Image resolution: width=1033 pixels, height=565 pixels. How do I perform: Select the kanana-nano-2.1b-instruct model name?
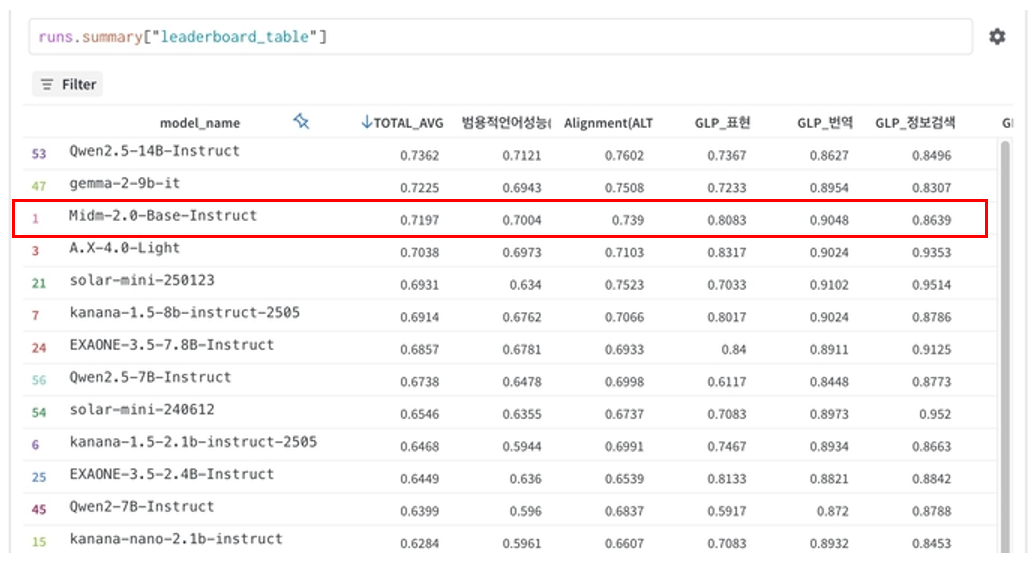click(176, 538)
